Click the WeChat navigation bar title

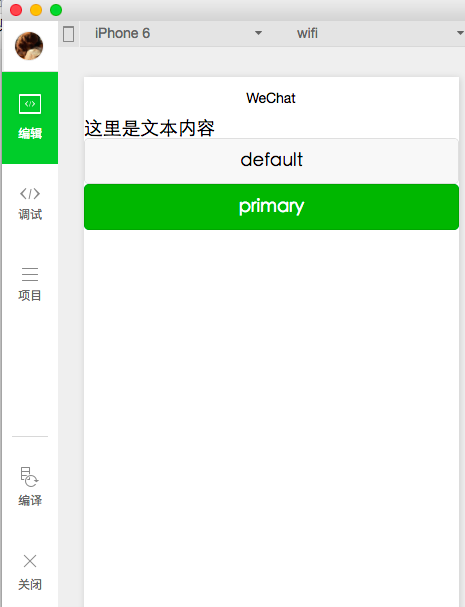point(271,98)
